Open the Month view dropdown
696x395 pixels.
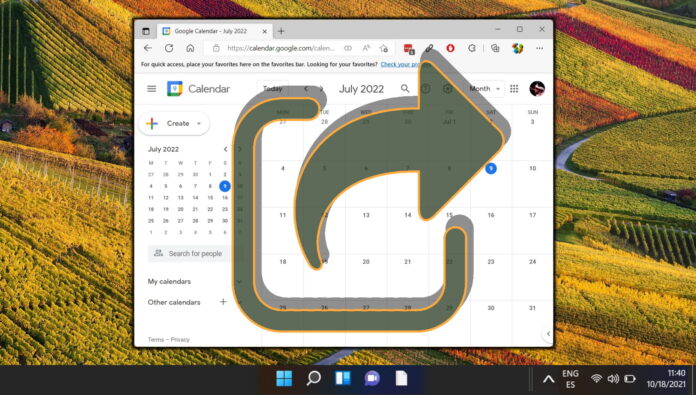(x=485, y=89)
